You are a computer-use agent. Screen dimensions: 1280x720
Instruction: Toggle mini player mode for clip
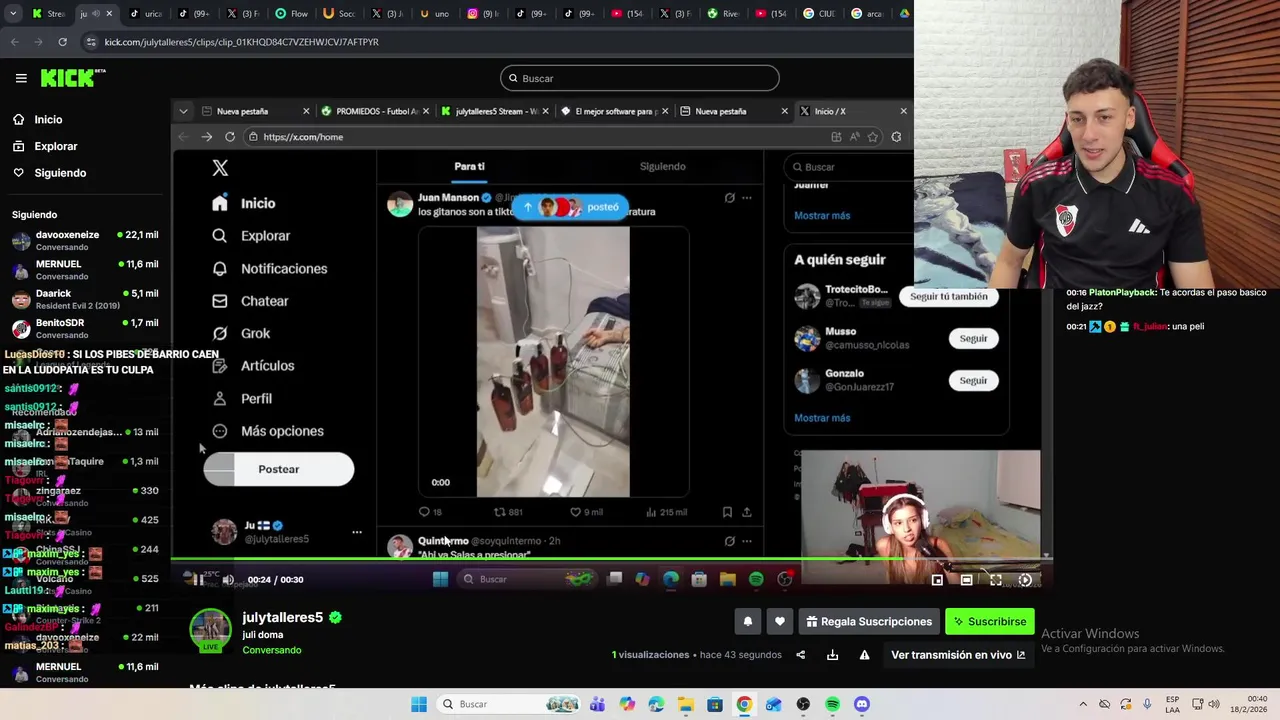tap(937, 579)
